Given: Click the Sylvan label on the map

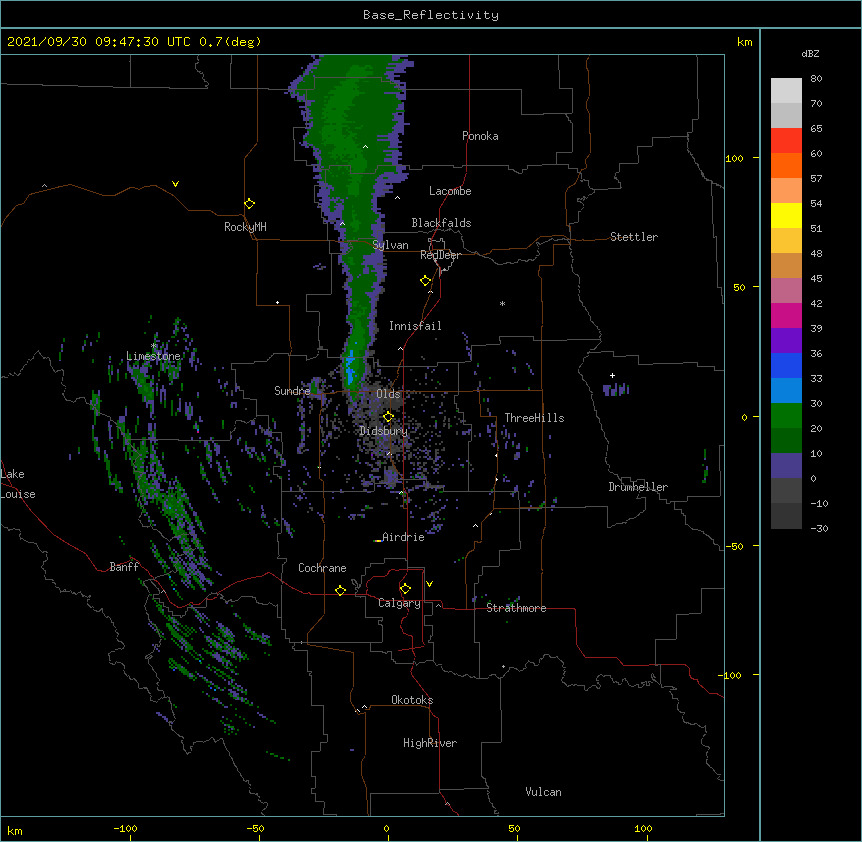Looking at the screenshot, I should coord(390,245).
